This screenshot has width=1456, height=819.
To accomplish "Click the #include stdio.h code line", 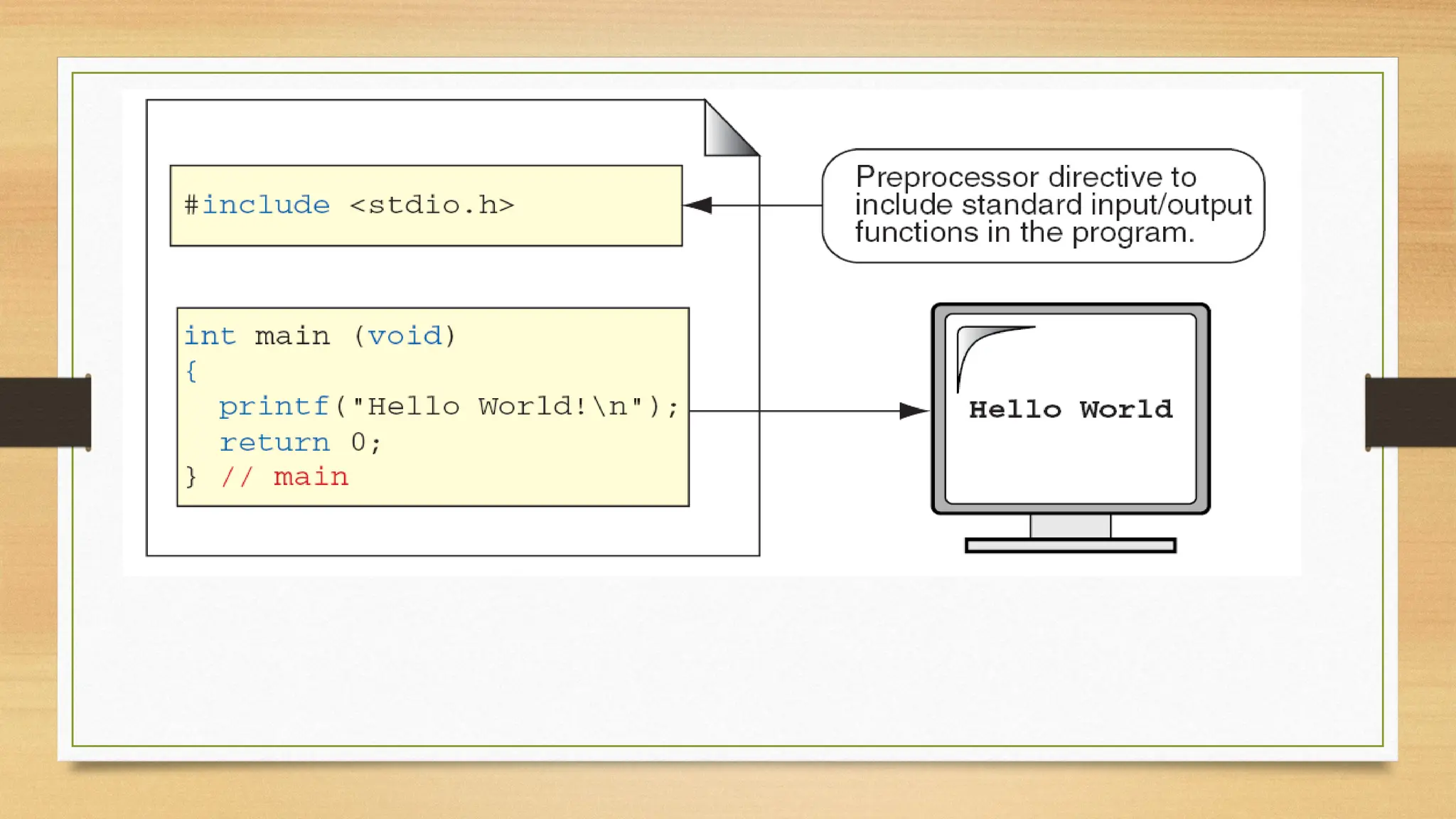I will click(x=348, y=205).
